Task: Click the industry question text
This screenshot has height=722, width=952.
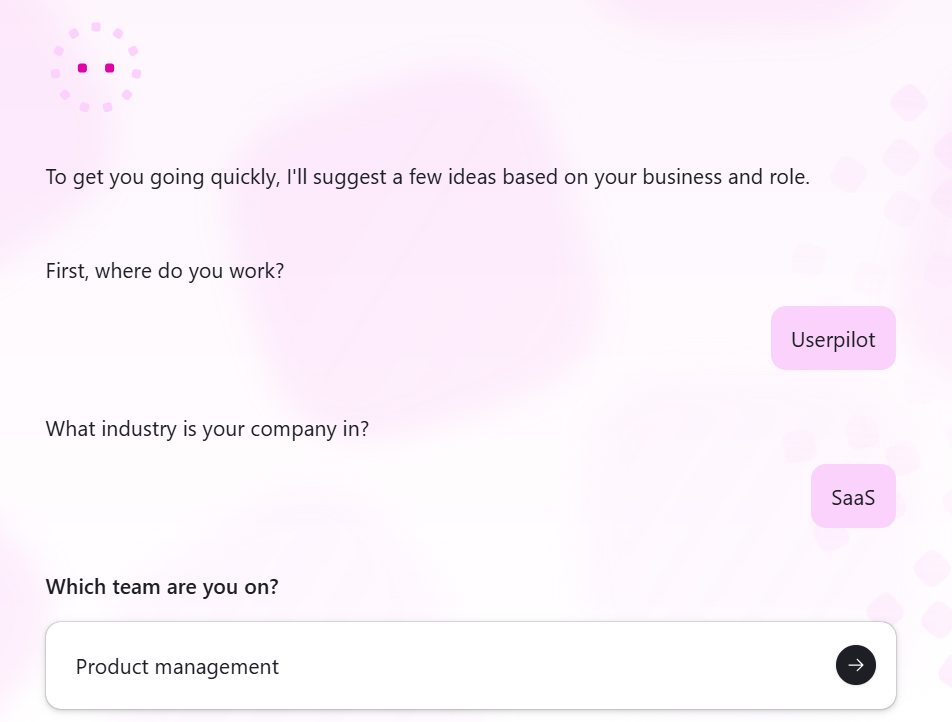Action: pyautogui.click(x=207, y=428)
